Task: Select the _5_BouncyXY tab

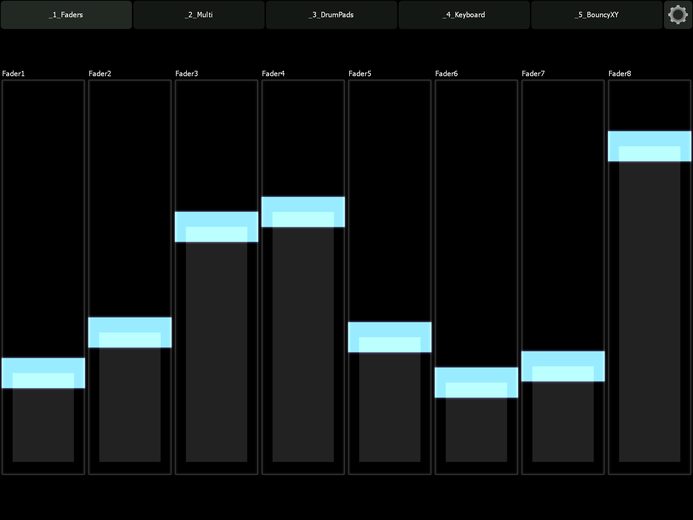Action: tap(597, 15)
